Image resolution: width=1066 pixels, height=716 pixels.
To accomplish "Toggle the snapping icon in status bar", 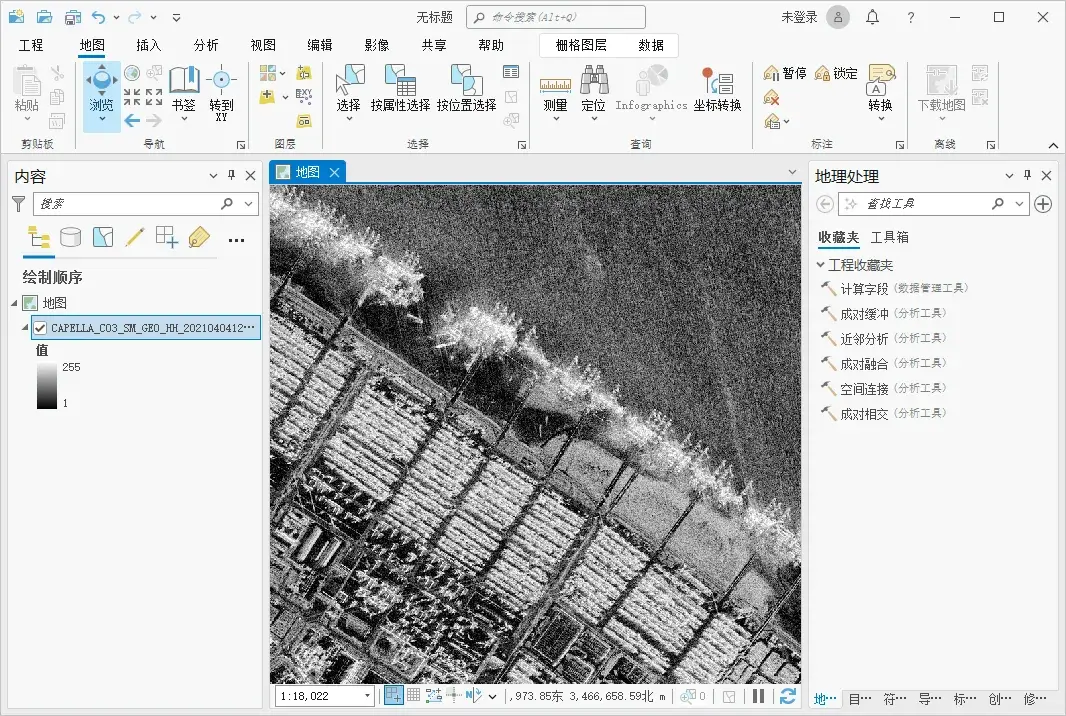I will [394, 695].
